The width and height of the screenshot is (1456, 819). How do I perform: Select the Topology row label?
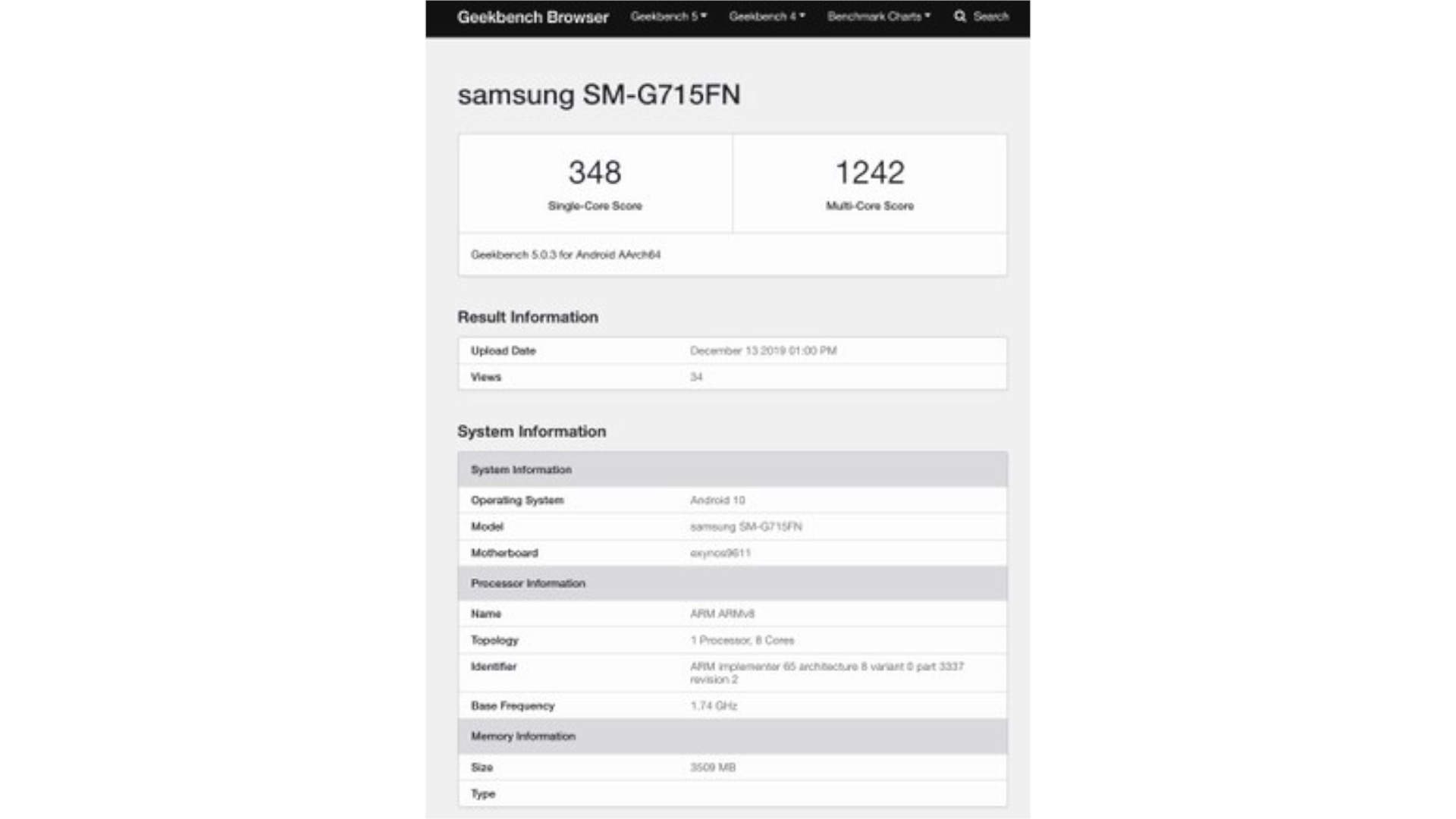[x=494, y=640]
